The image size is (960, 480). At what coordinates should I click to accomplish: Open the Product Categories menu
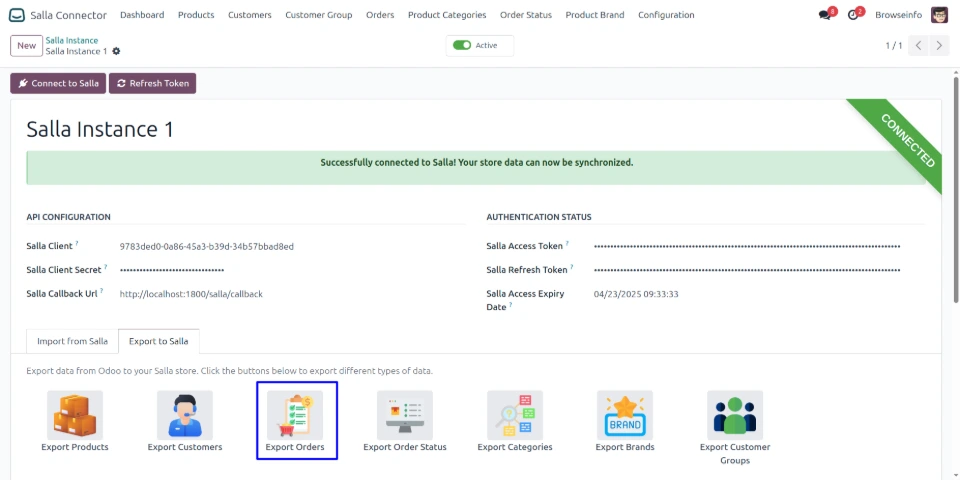447,15
